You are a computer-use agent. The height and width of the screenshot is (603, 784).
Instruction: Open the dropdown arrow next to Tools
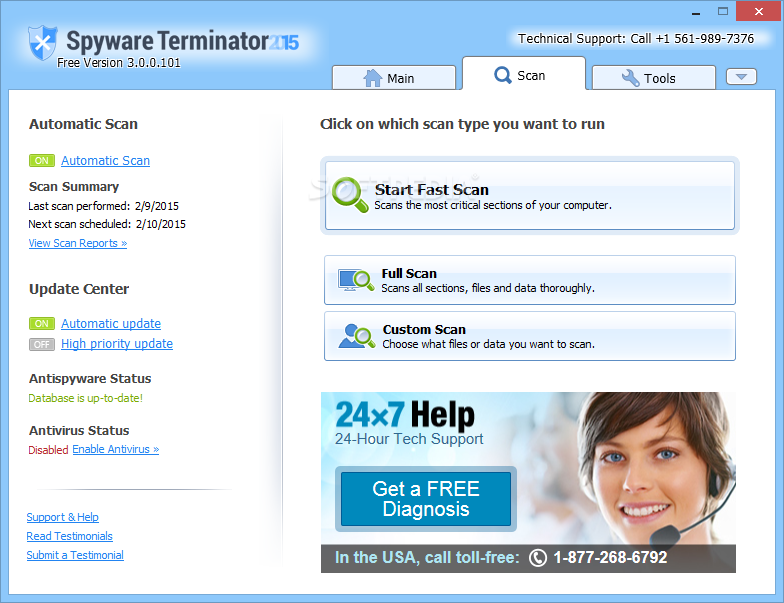pos(742,76)
